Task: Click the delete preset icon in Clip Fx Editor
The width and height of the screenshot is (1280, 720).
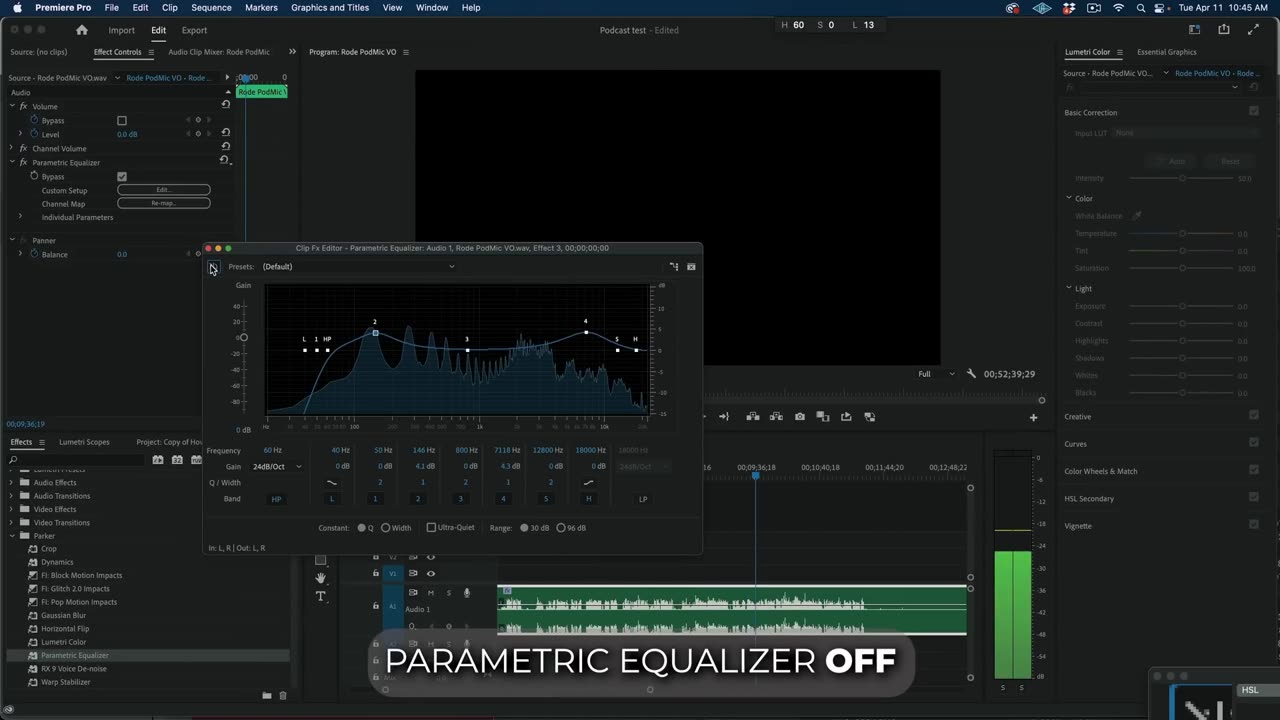Action: (691, 267)
